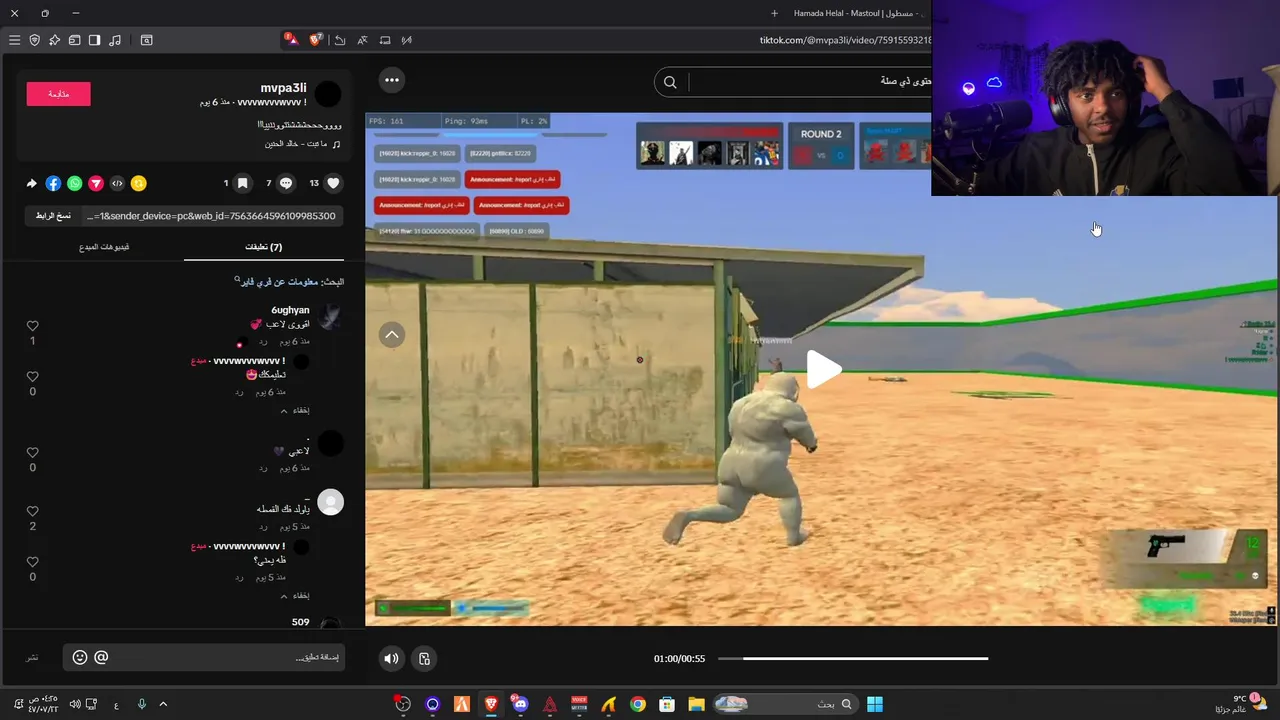Open commenter 509 profile name
Image resolution: width=1280 pixels, height=720 pixels.
click(300, 622)
